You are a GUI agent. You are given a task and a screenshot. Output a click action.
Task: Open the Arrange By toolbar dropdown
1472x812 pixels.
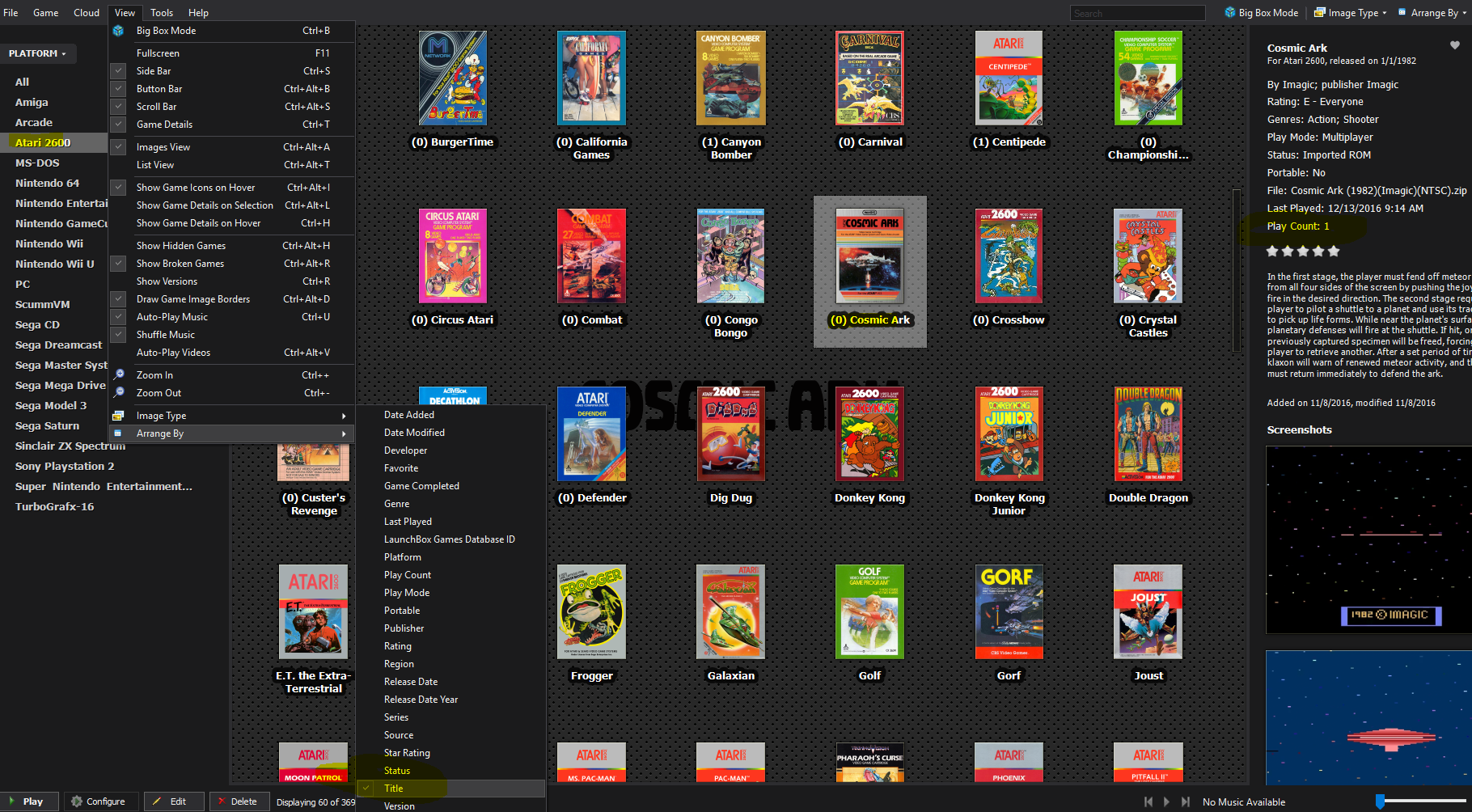coord(1434,12)
